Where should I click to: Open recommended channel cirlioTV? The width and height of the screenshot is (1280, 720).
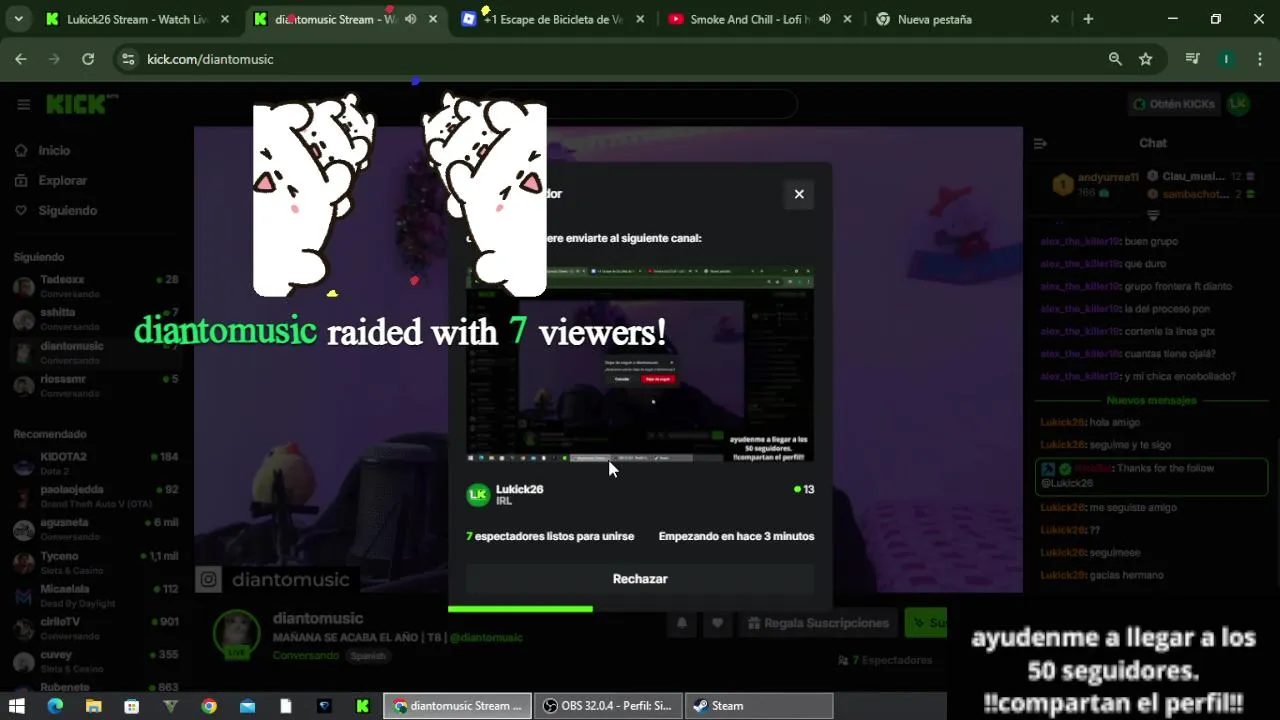click(x=96, y=628)
